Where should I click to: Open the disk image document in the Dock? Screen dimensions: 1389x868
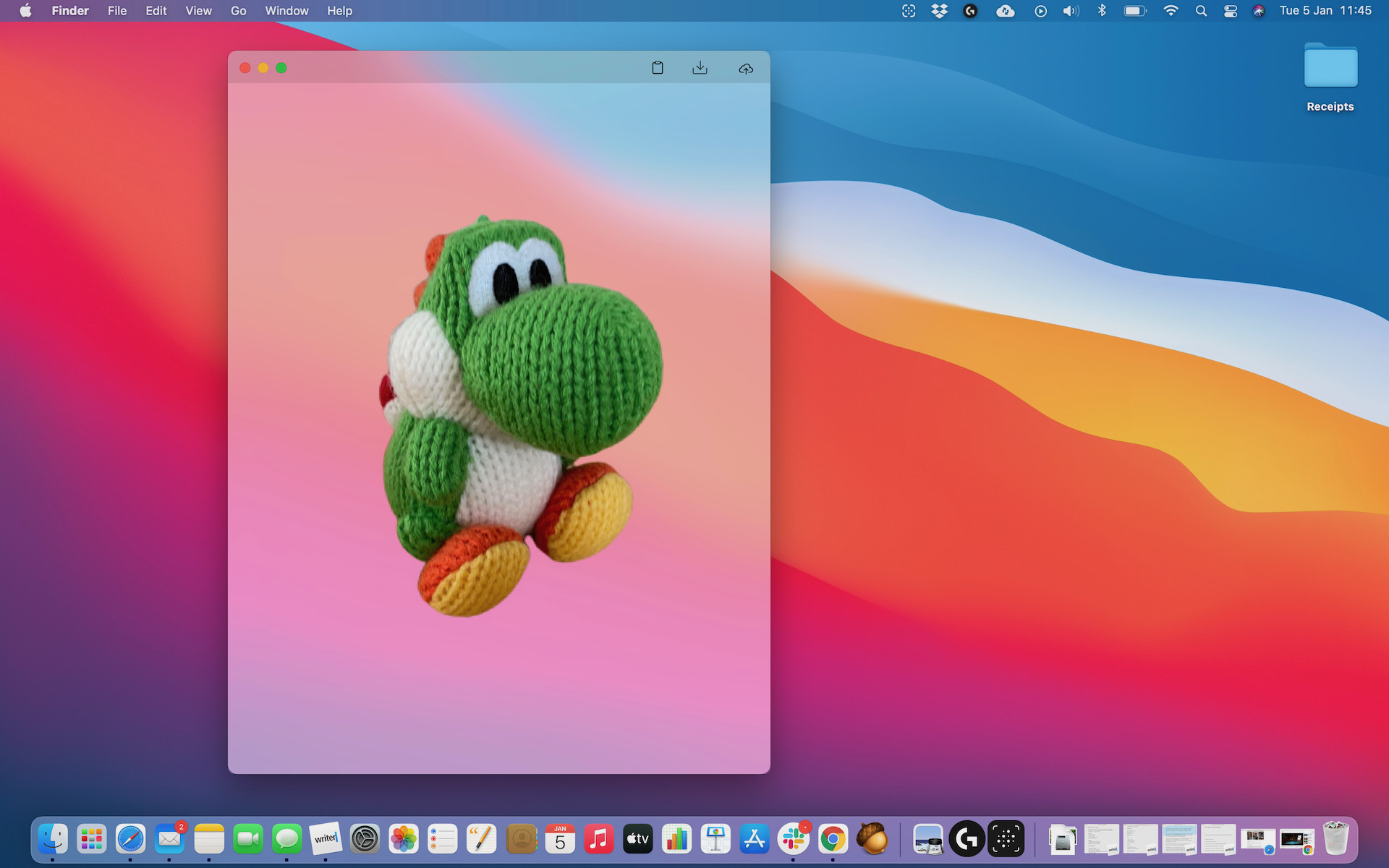coord(1063,839)
